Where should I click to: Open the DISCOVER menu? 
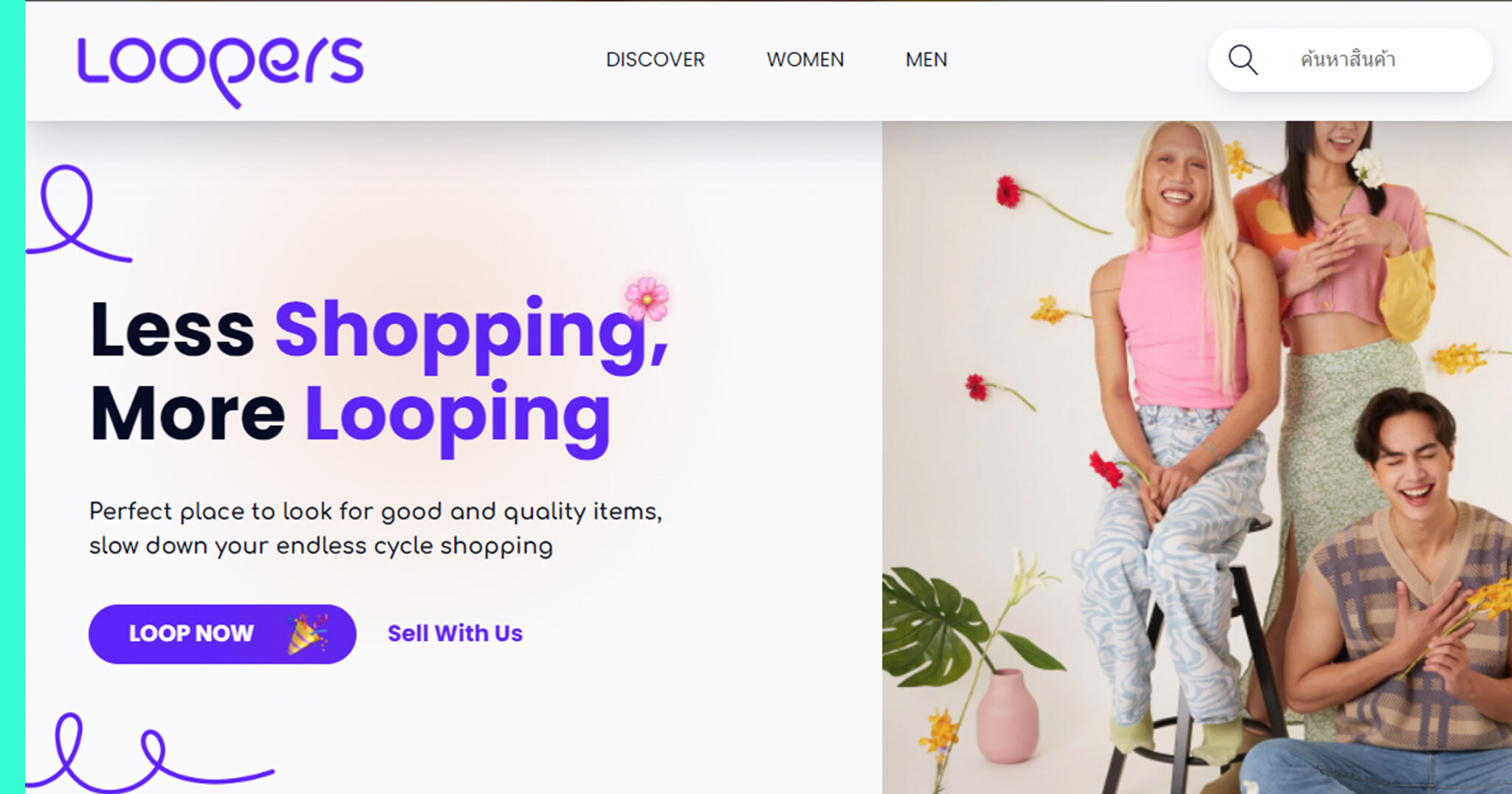click(655, 60)
